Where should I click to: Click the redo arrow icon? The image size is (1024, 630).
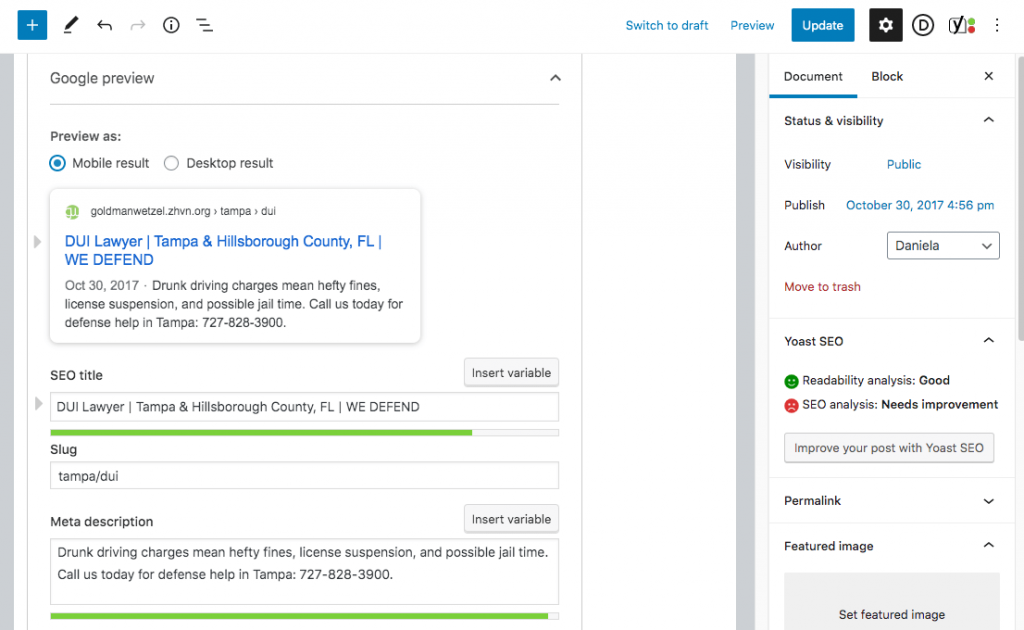click(137, 25)
